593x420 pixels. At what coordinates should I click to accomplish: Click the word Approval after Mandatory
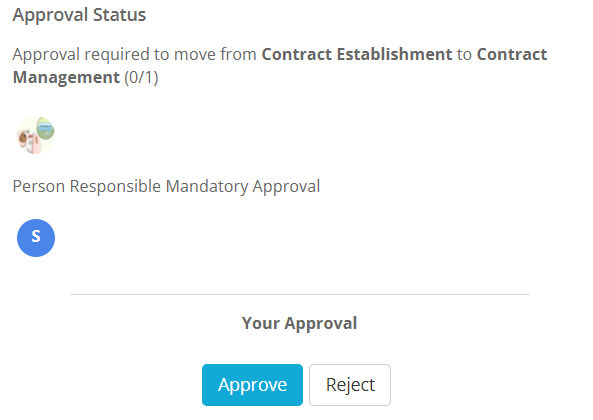[286, 187]
